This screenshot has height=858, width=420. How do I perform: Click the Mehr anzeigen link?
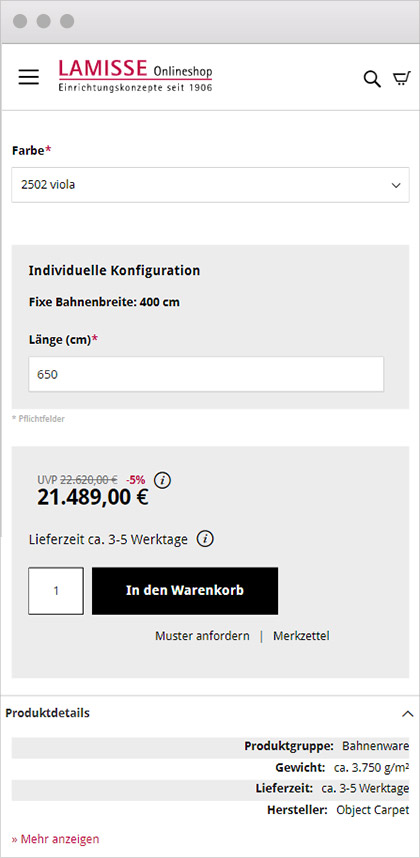point(56,838)
